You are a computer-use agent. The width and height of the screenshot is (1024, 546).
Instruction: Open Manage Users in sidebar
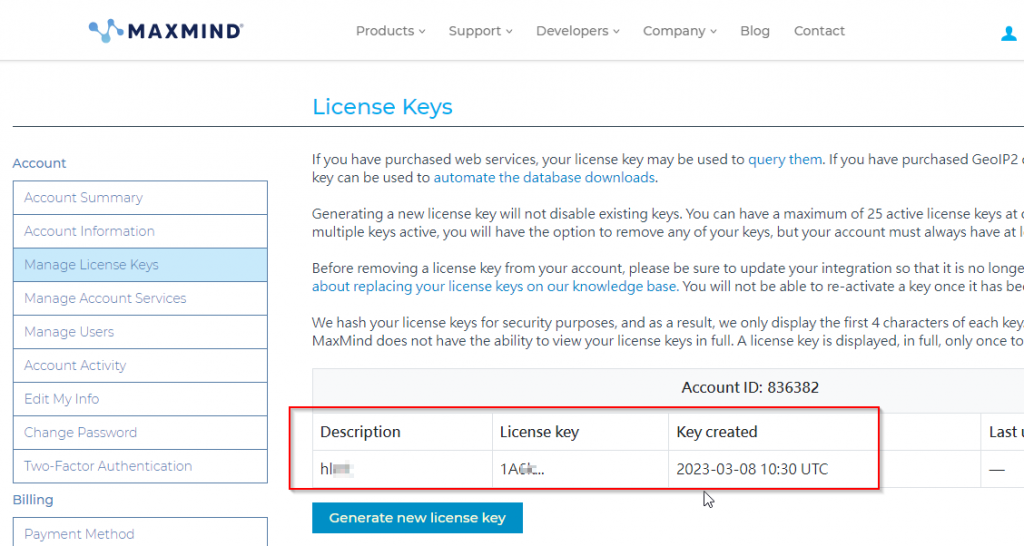pos(140,332)
